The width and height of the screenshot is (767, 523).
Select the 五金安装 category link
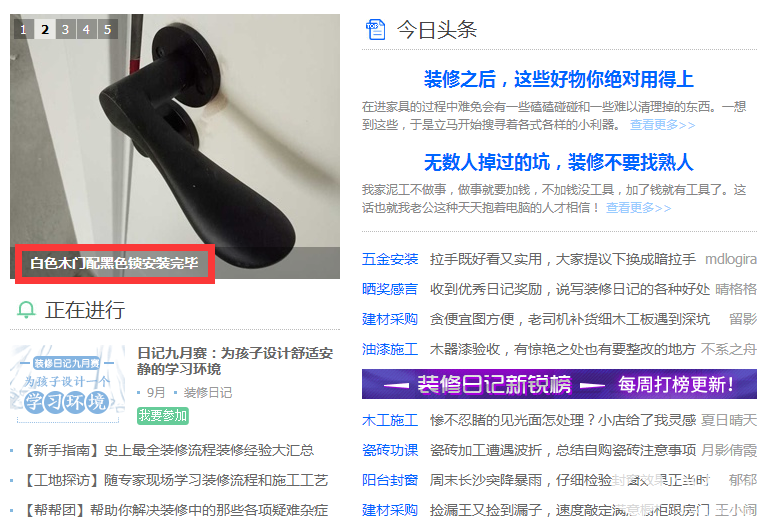390,259
